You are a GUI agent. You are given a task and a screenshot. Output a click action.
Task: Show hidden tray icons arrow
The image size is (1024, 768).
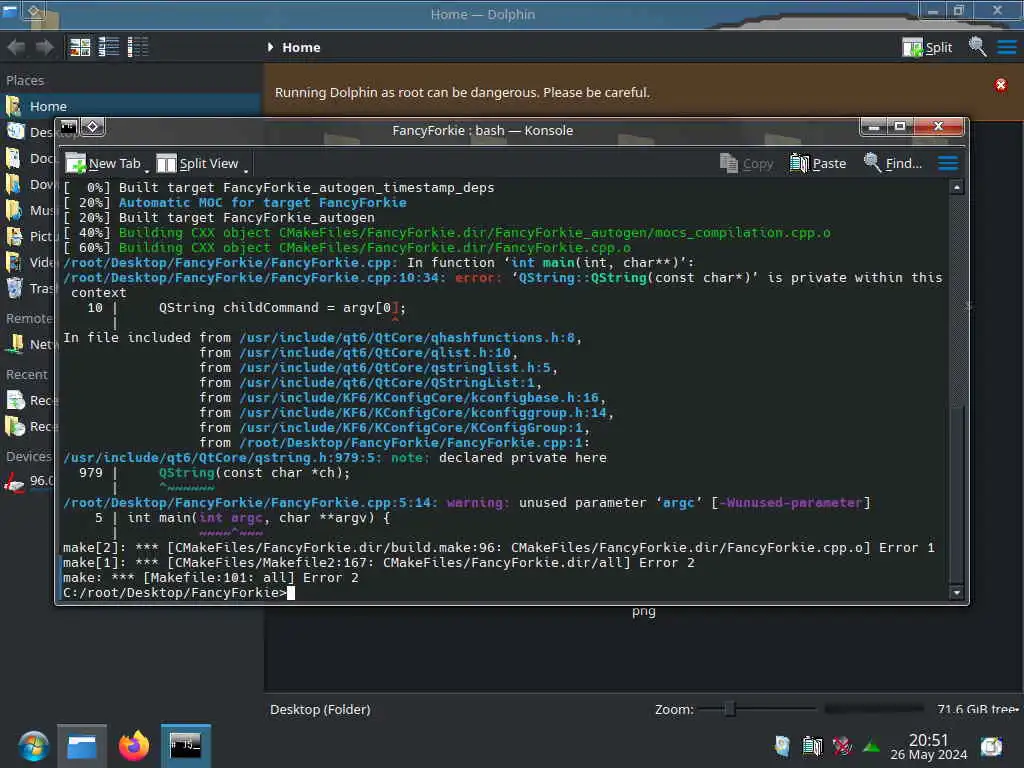tap(871, 746)
